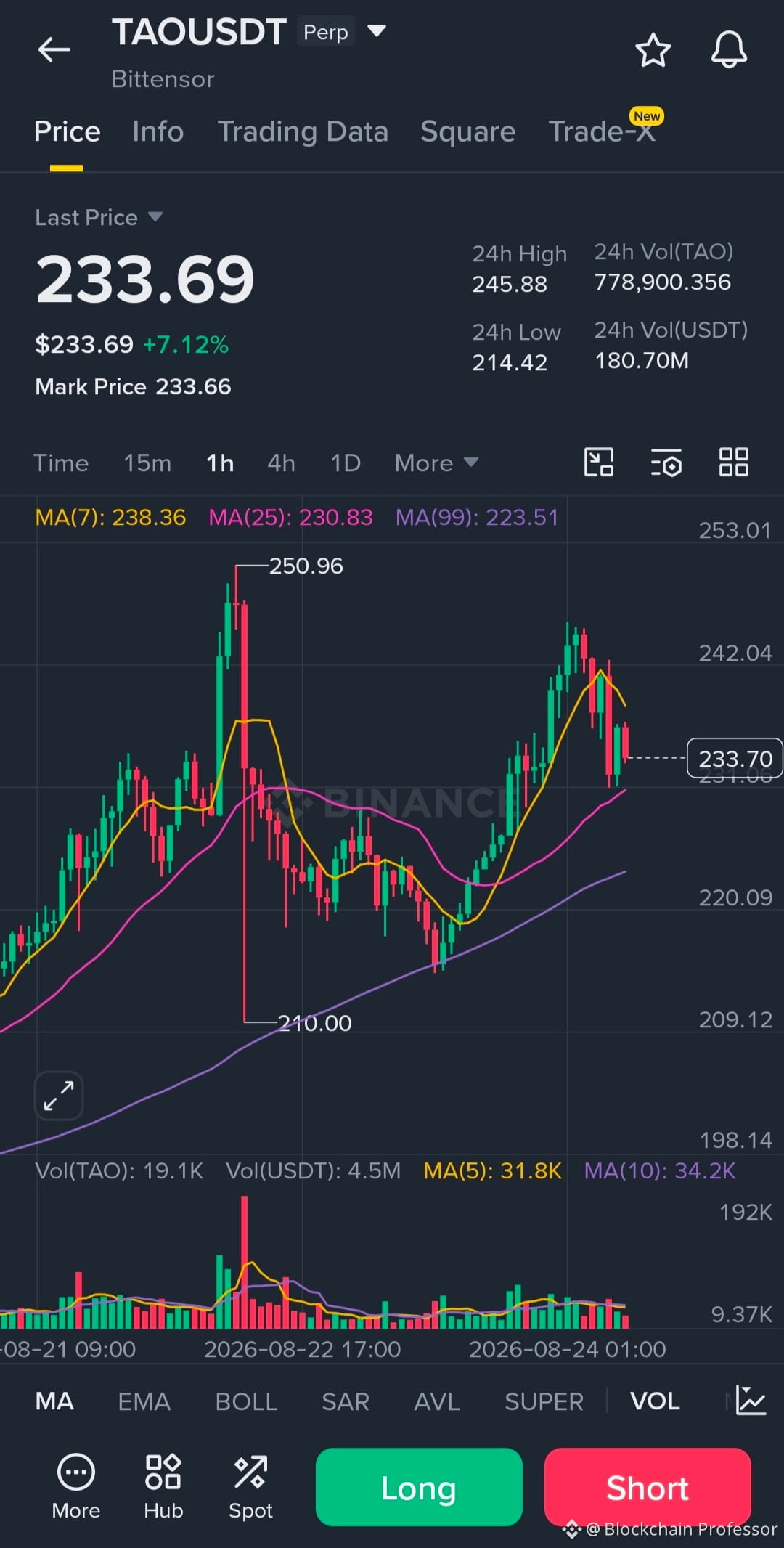Select the Time chart interval

pos(61,463)
